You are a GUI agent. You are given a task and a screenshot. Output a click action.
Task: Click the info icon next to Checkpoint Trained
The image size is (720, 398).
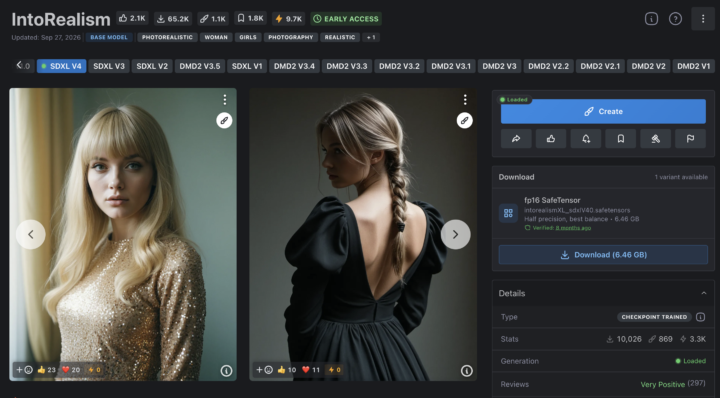coord(700,317)
